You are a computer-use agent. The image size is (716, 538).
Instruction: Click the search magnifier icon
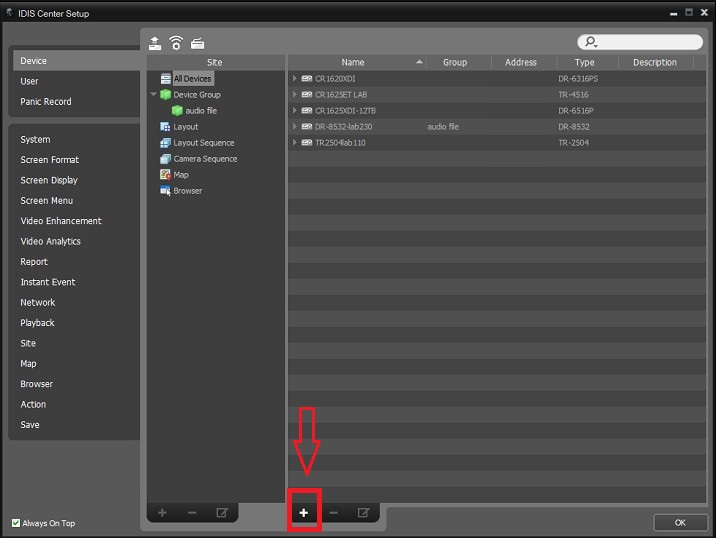coord(591,42)
